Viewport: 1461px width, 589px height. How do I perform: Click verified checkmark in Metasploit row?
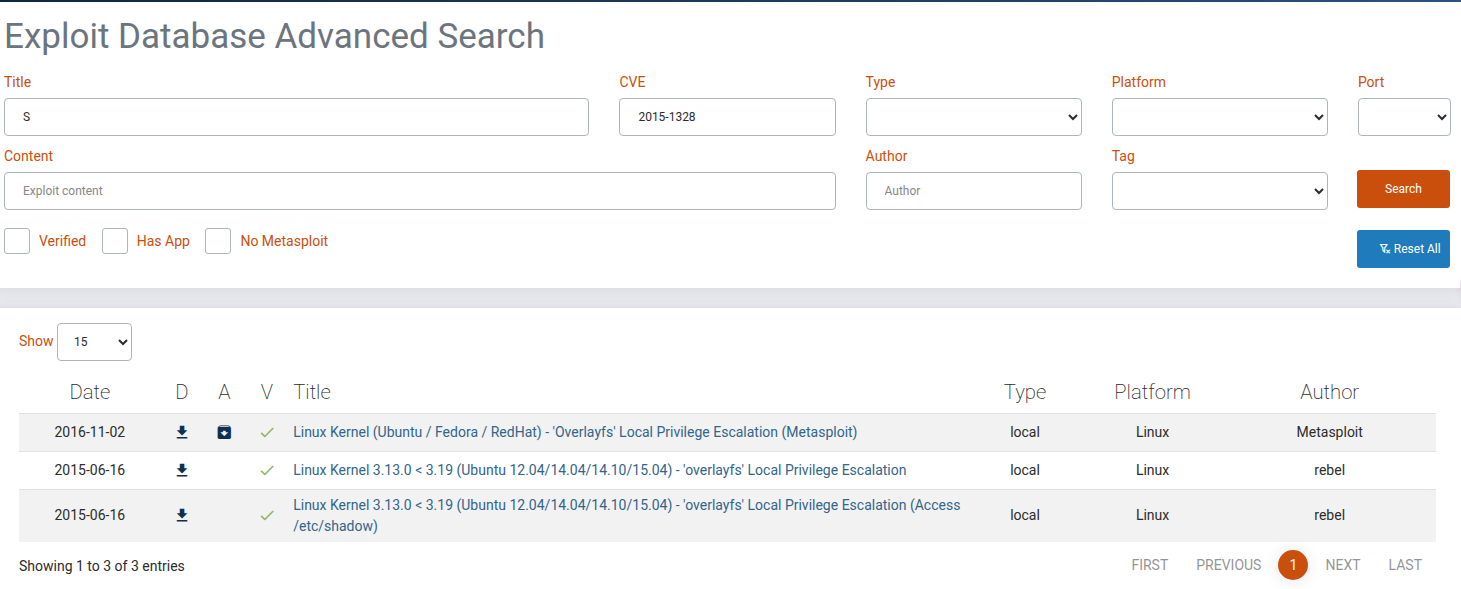click(267, 432)
